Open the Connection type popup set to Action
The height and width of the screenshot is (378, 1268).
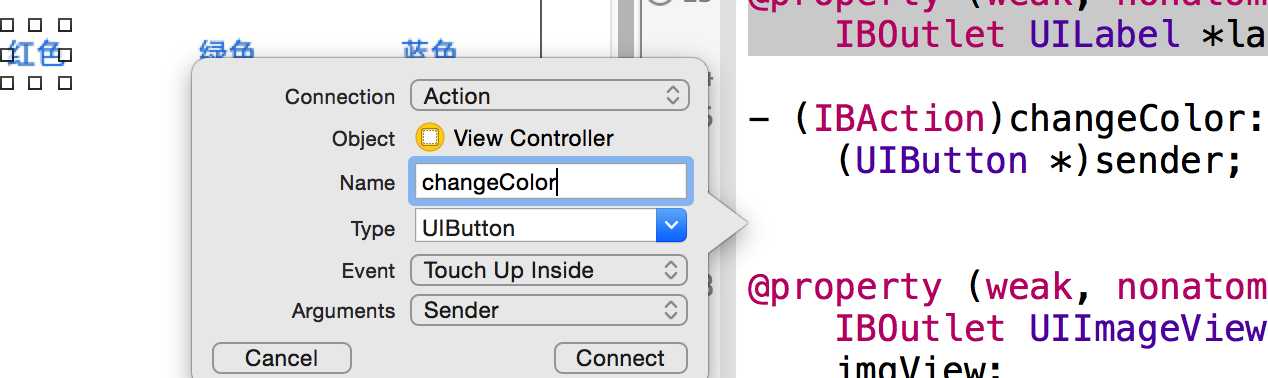(549, 96)
